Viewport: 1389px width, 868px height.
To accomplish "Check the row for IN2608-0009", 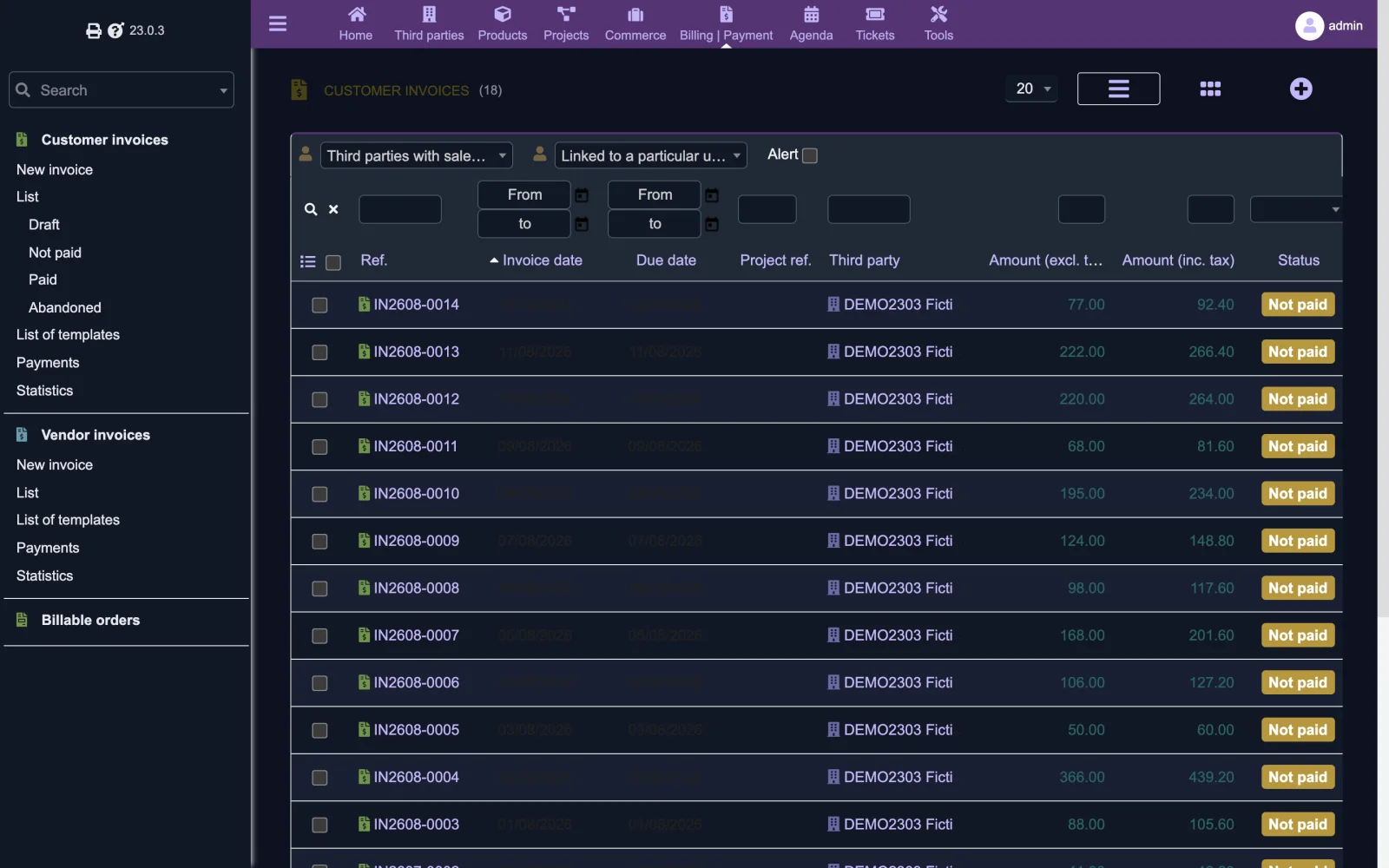I will coord(319,542).
